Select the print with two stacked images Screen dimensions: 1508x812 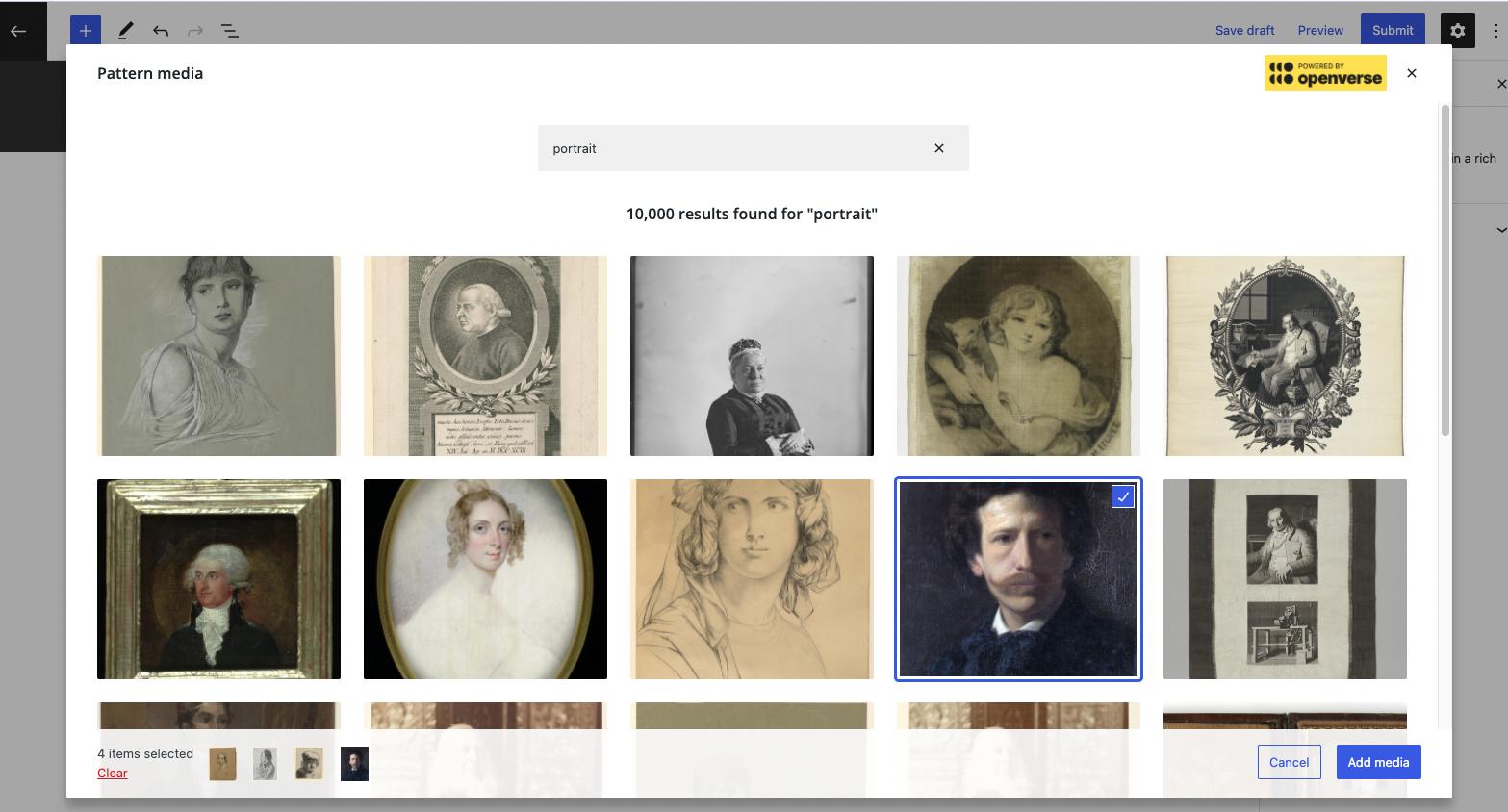[x=1285, y=579]
